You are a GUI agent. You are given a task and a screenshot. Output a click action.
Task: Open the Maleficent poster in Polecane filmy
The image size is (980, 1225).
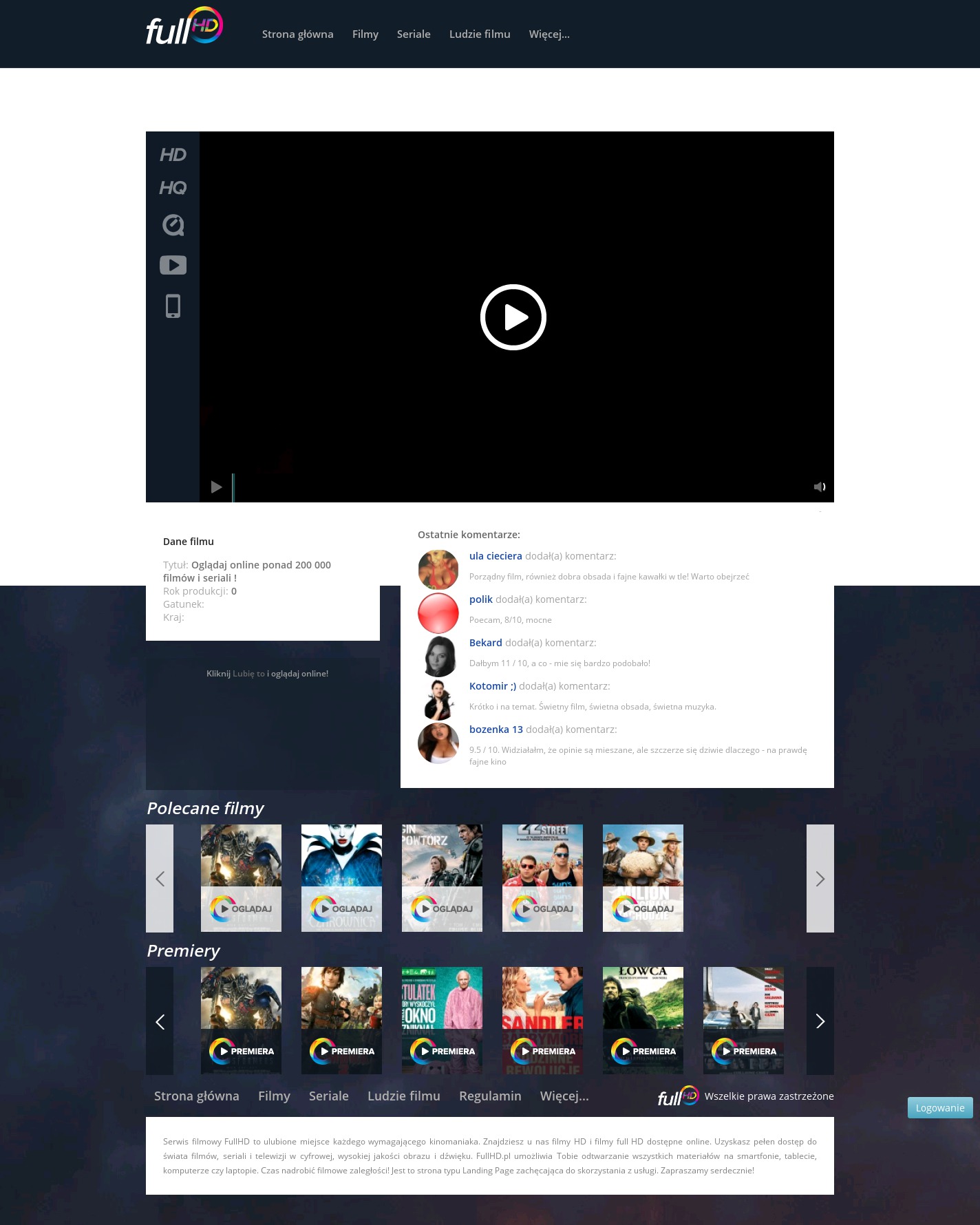341,877
